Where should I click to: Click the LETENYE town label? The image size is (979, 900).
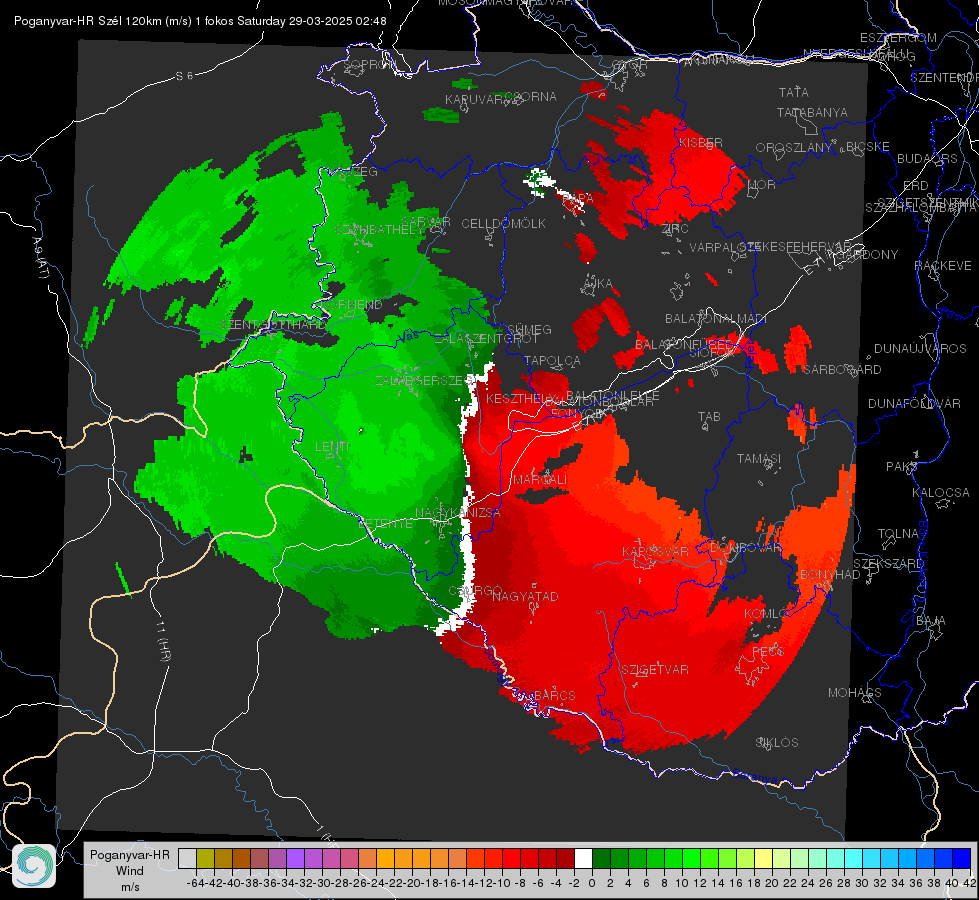point(385,523)
